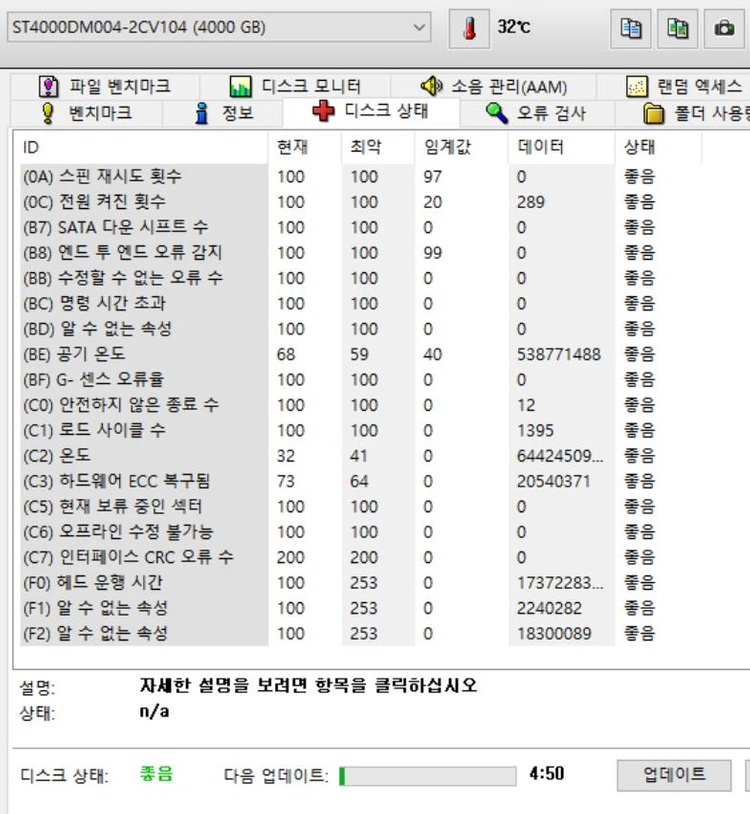Viewport: 750px width, 814px height.
Task: Click the green 좋음 disk status text
Action: pos(156,774)
